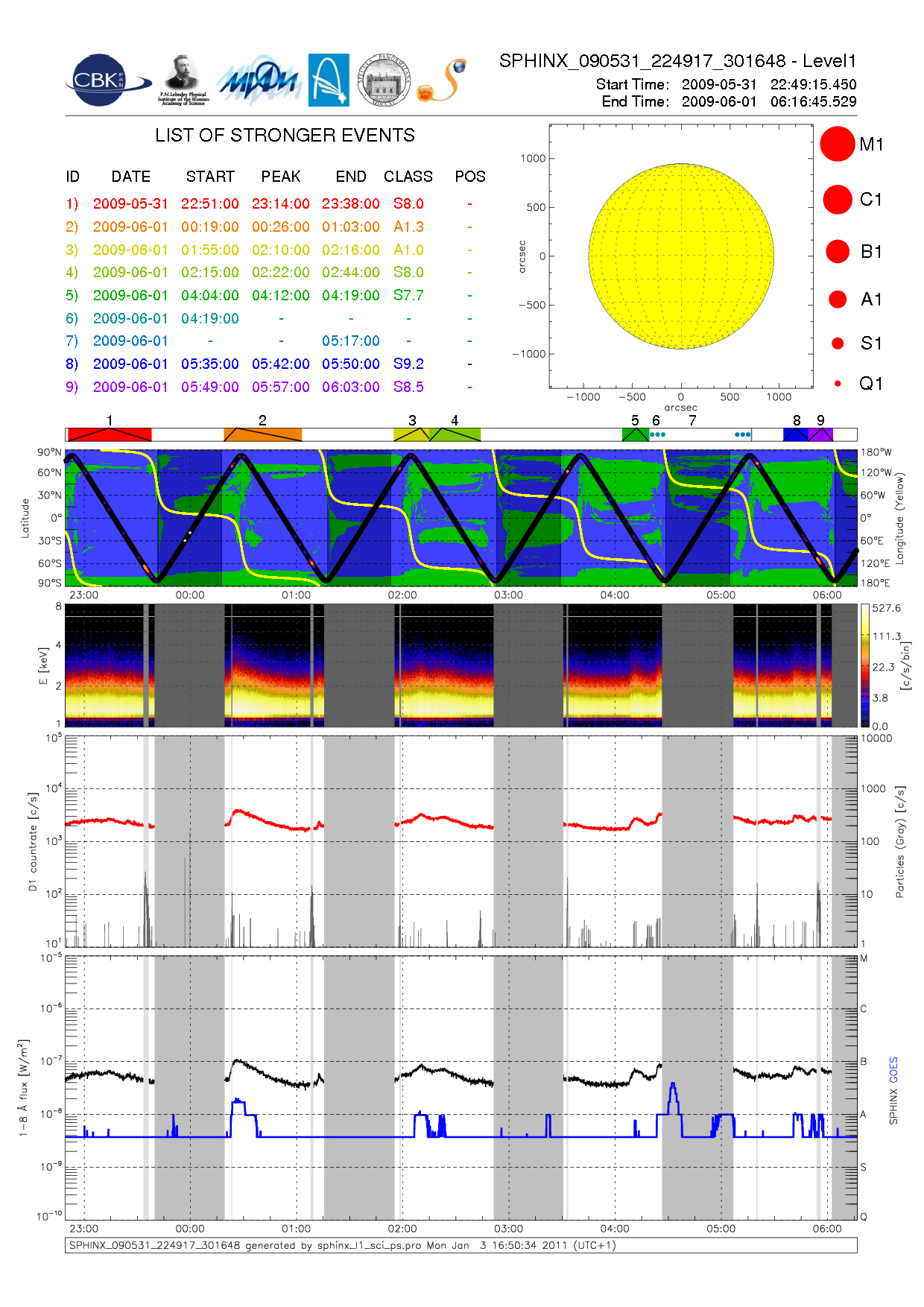Click the C1 red legend circle
924x1307 pixels.
click(838, 200)
